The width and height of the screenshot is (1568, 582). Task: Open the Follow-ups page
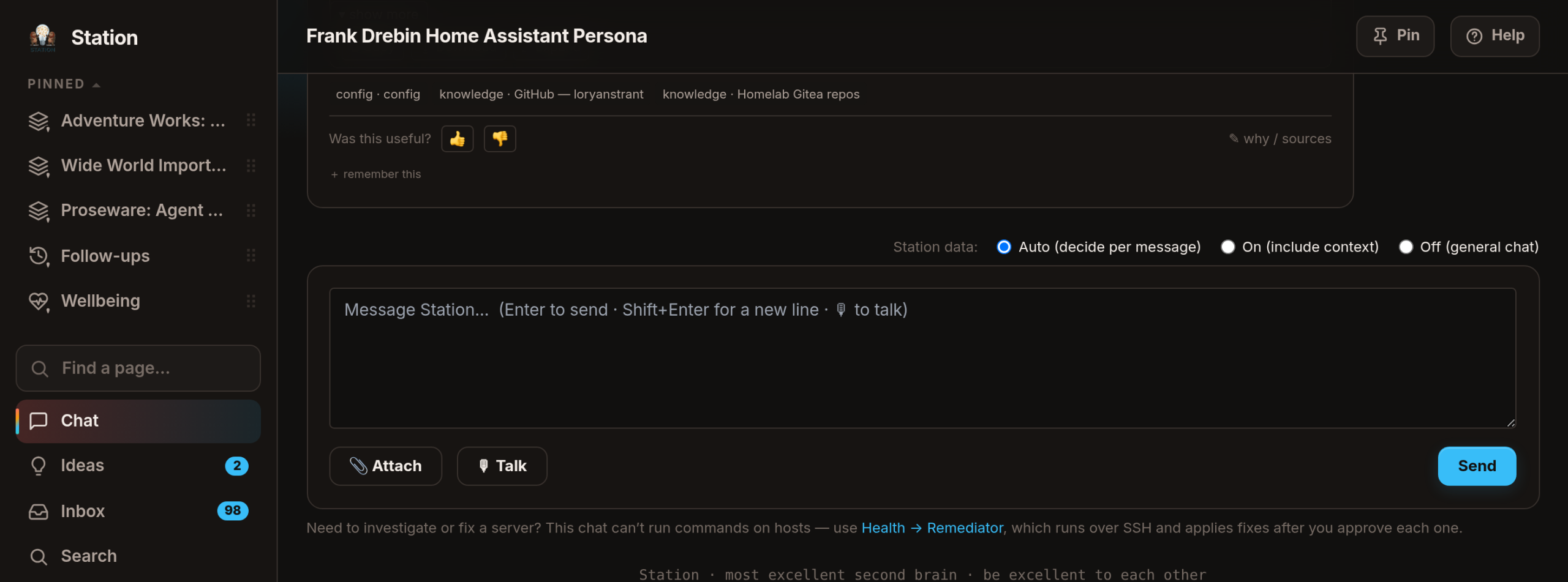(x=105, y=256)
